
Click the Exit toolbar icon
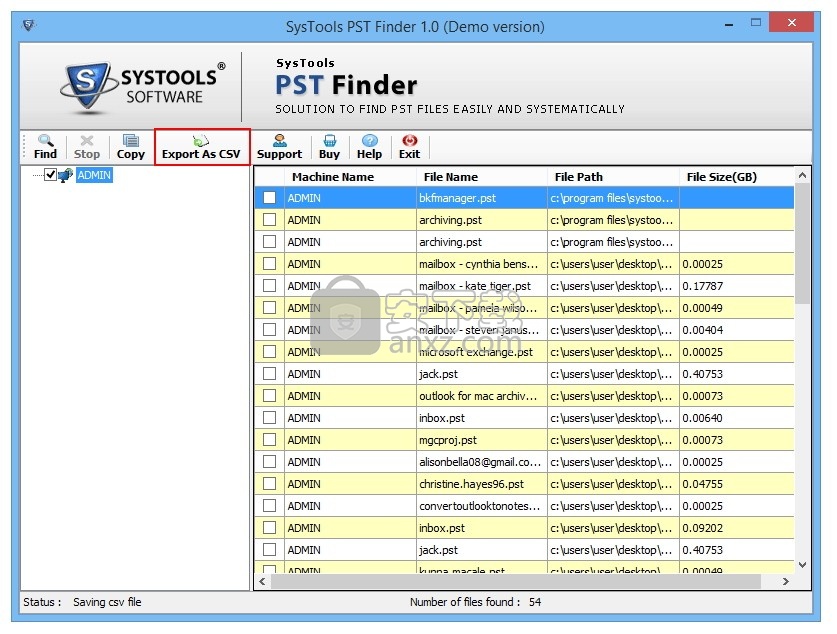pyautogui.click(x=409, y=140)
